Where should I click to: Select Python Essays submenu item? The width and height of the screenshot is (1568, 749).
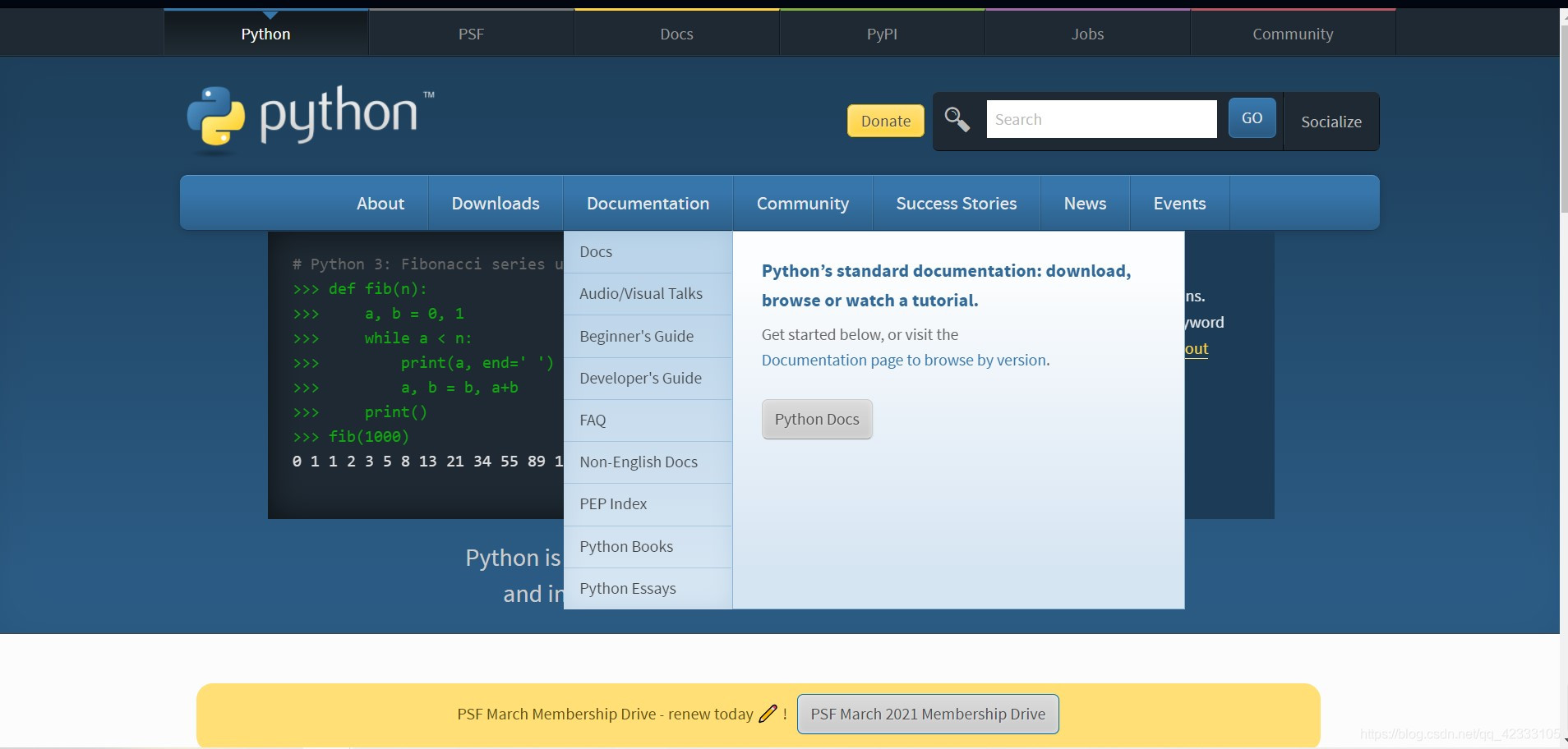[648, 589]
